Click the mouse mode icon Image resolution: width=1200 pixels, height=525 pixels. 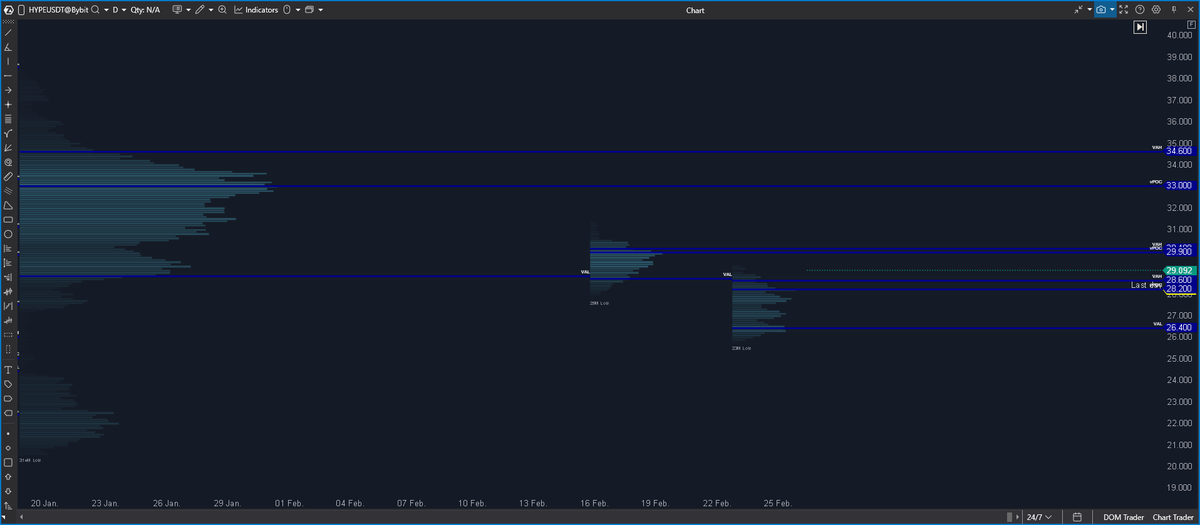pos(286,10)
